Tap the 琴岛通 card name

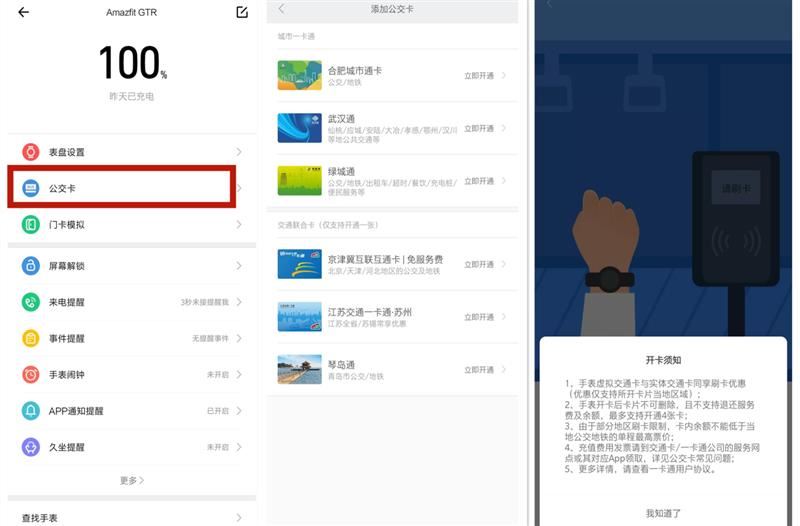(341, 365)
